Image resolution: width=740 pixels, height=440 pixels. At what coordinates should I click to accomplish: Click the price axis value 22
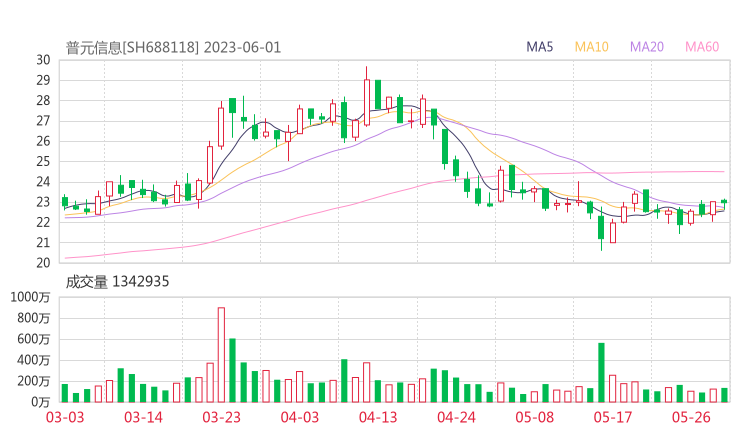pyautogui.click(x=43, y=222)
